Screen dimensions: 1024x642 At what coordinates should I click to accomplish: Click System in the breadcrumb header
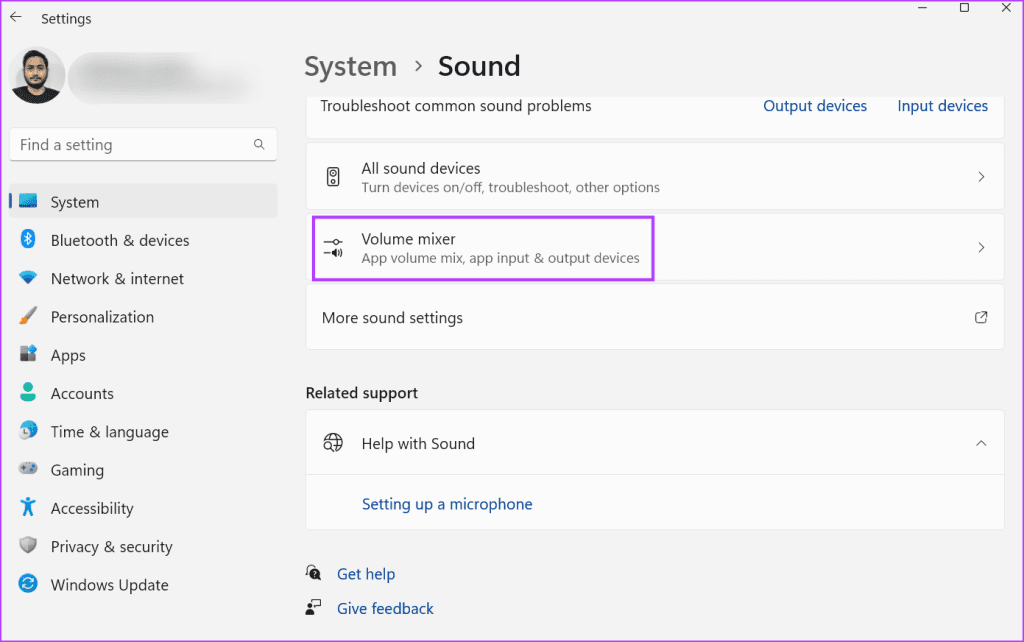coord(350,66)
